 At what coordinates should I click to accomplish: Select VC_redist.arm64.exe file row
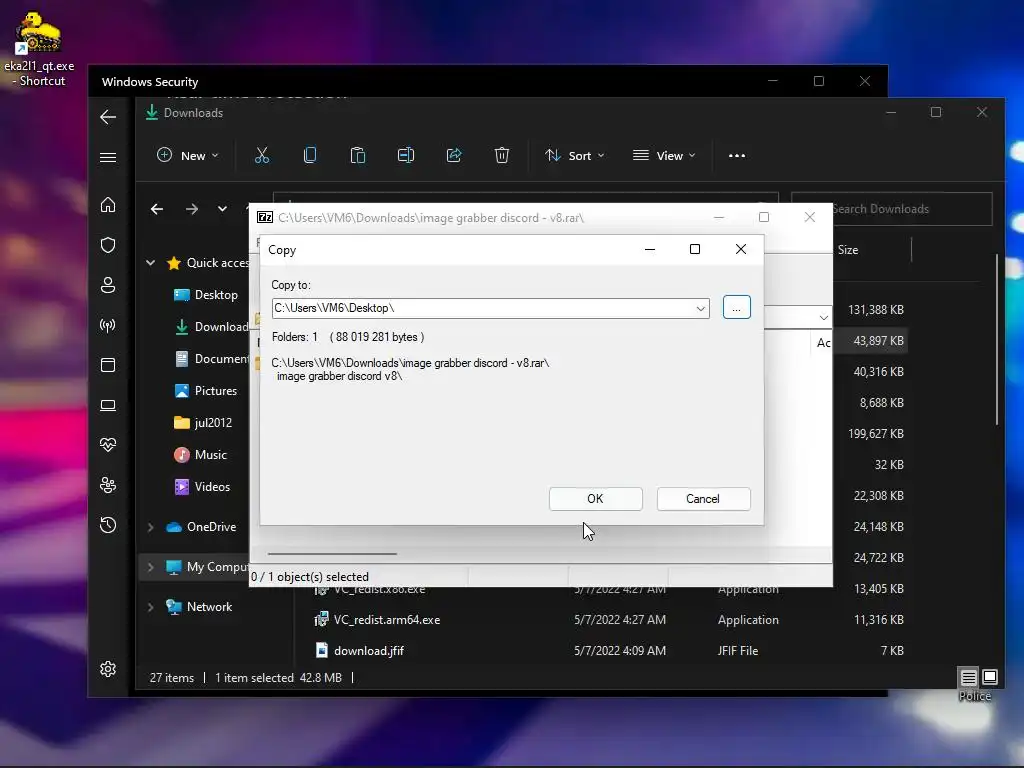[611, 620]
